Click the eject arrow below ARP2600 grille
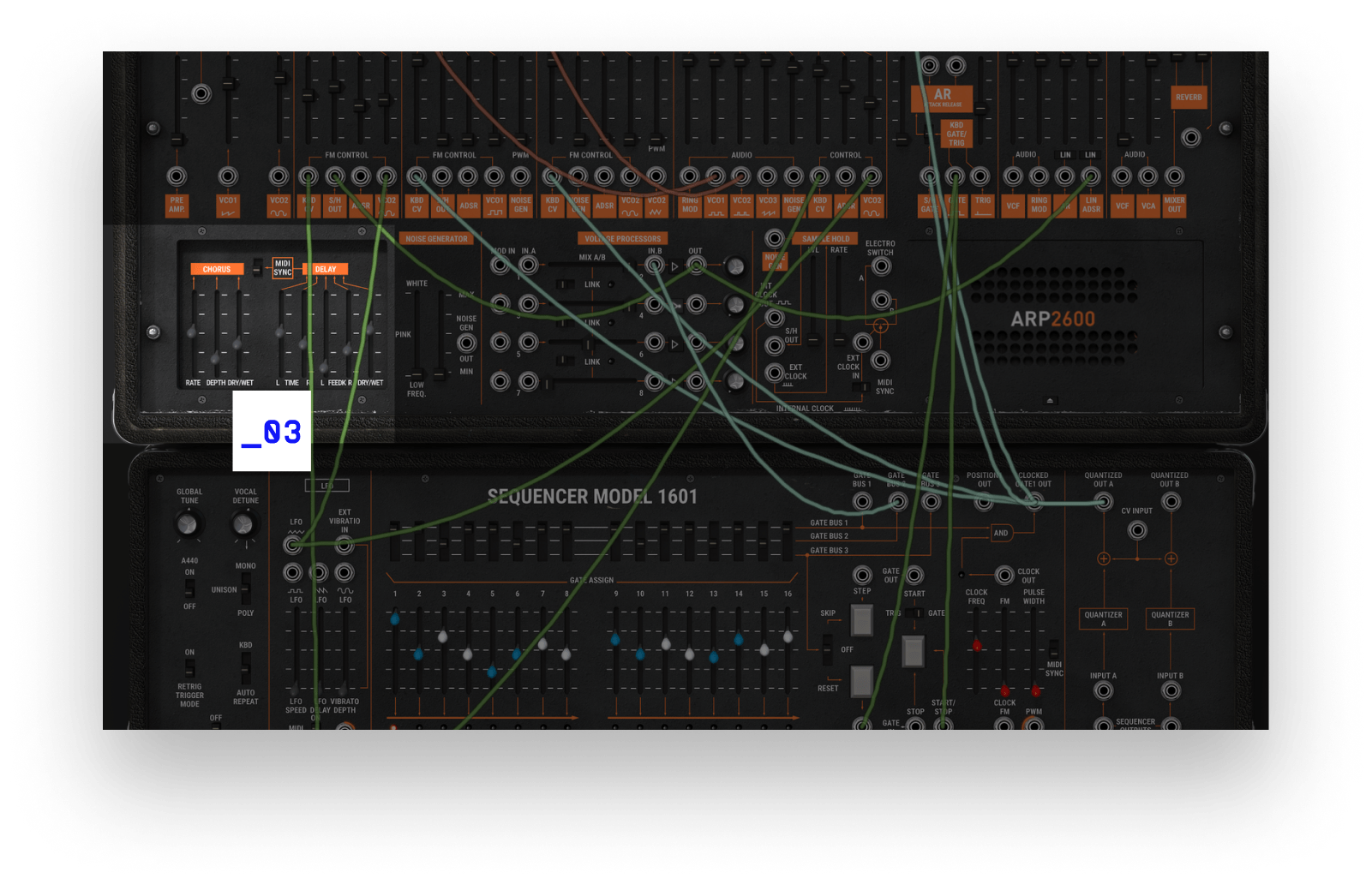Viewport: 1372px width, 884px height. pos(1051,400)
